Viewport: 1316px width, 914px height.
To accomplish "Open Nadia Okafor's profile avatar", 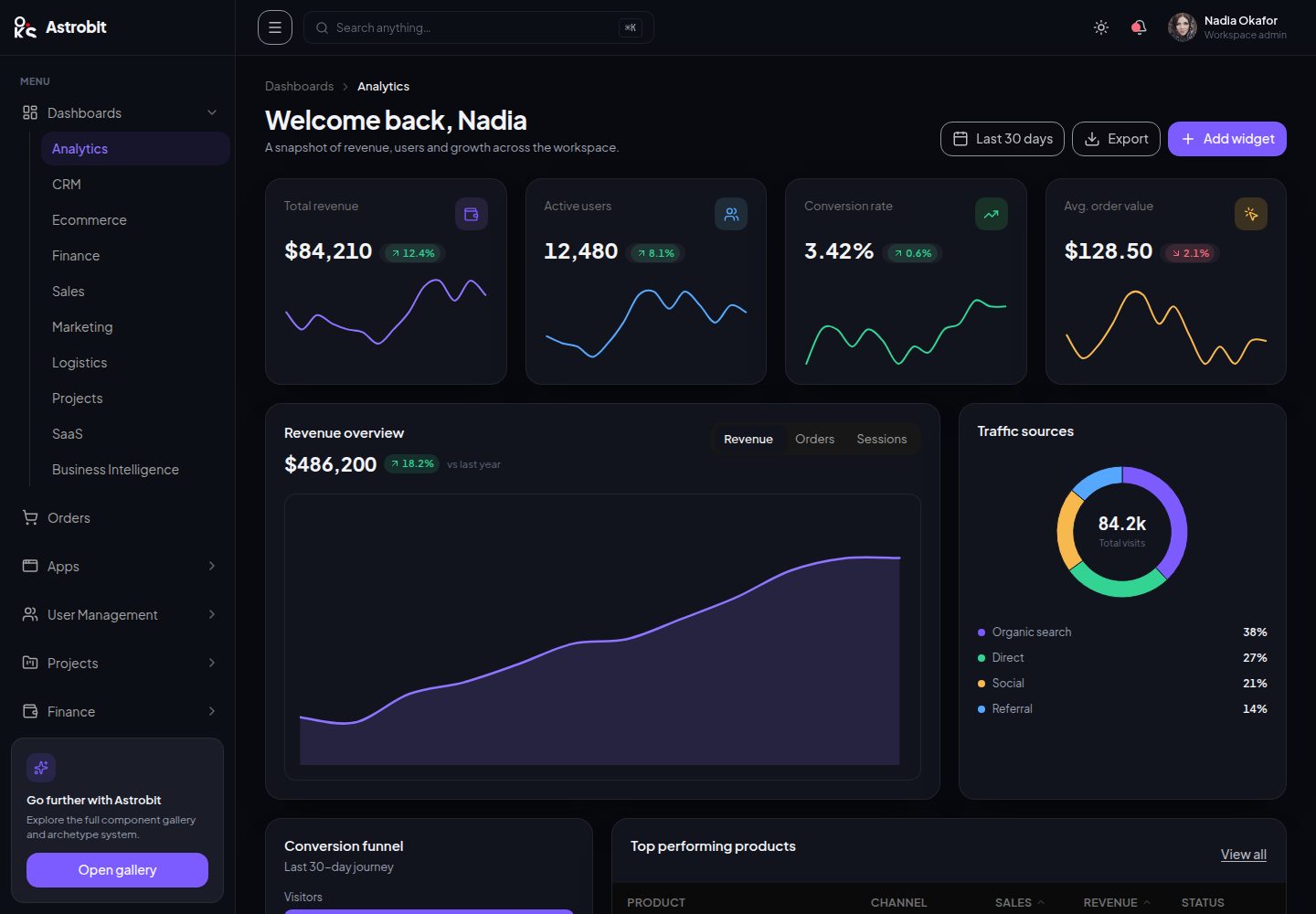I will [1183, 27].
